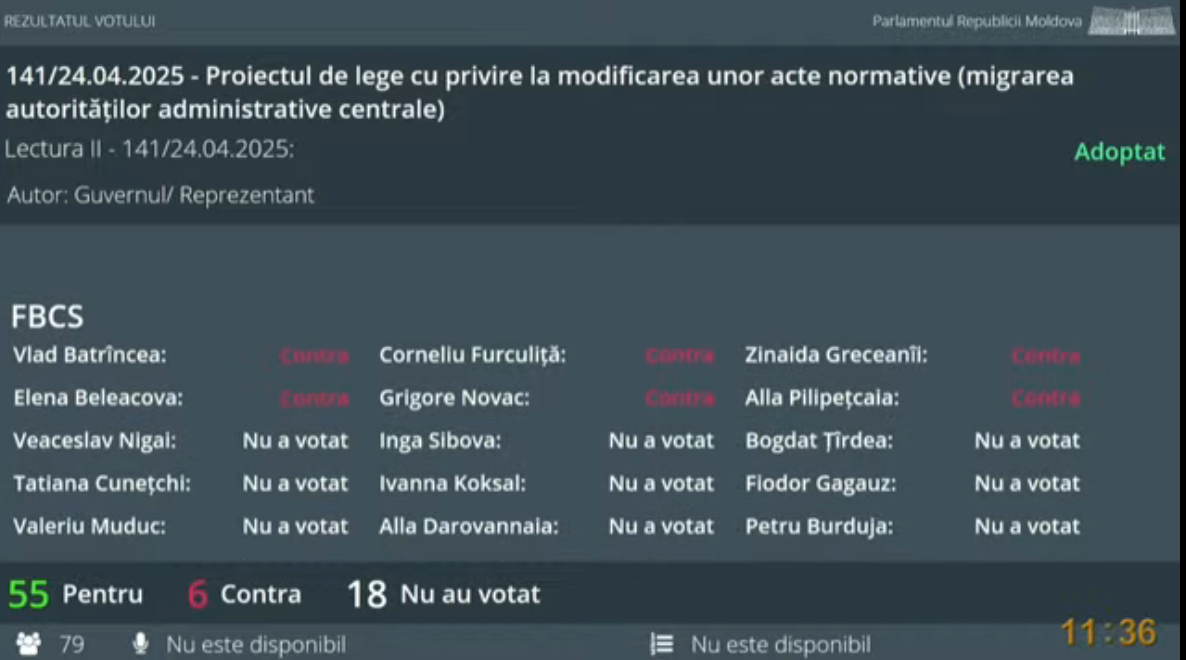The width and height of the screenshot is (1186, 660).
Task: Select Inga Sibova's "Nu a votat" status
Action: pos(661,441)
